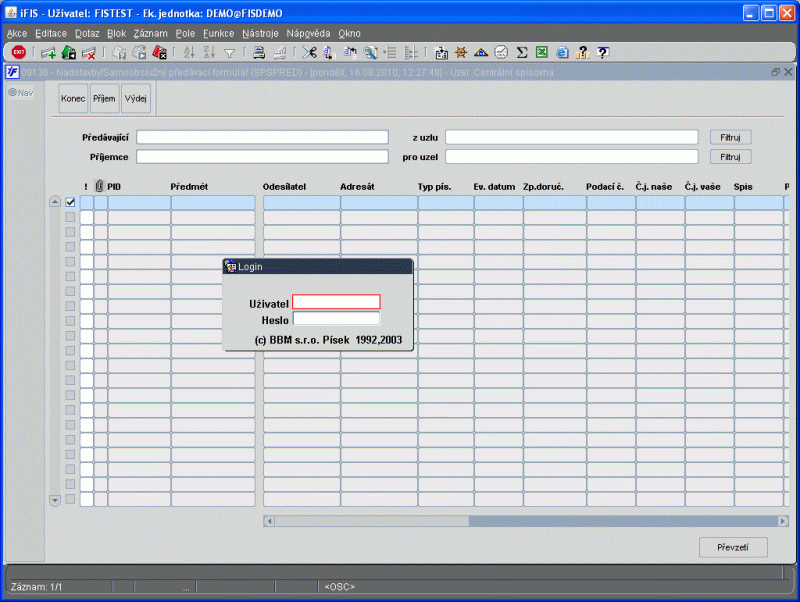The width and height of the screenshot is (800, 602).
Task: Open the Nástroje menu
Action: coord(260,34)
